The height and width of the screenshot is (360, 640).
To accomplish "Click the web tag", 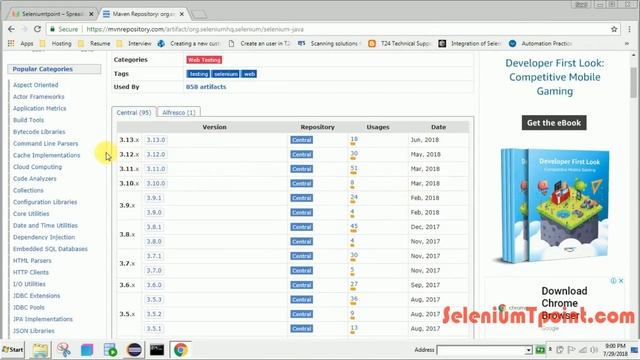I will 249,74.
